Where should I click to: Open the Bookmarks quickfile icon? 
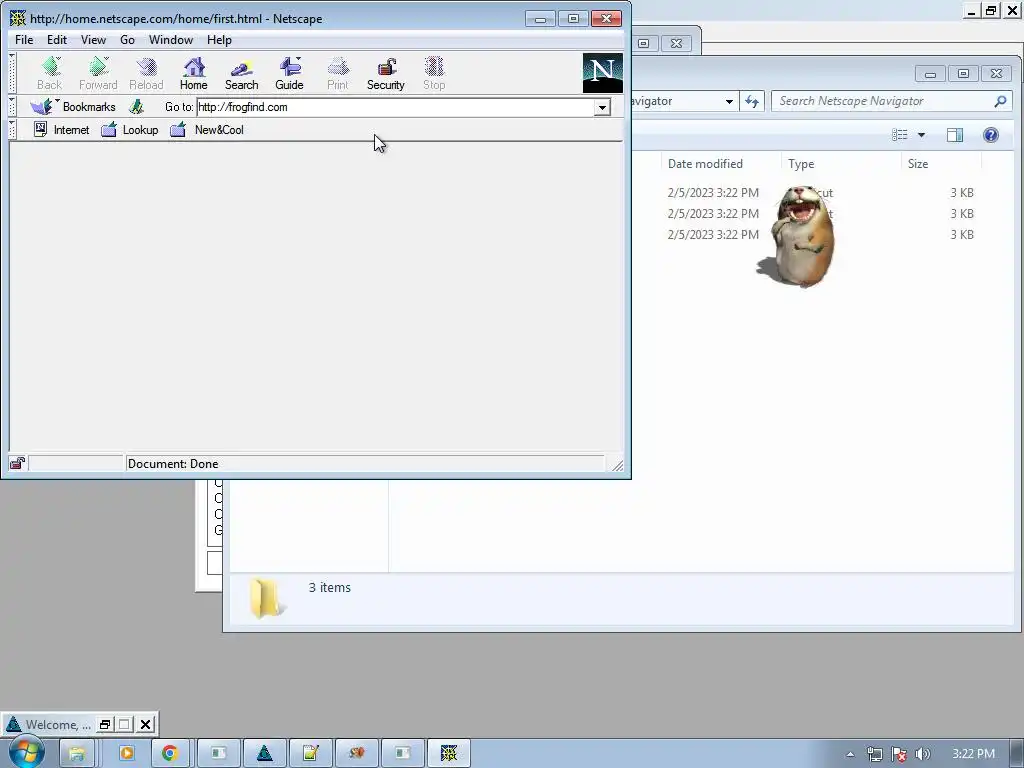pos(43,106)
